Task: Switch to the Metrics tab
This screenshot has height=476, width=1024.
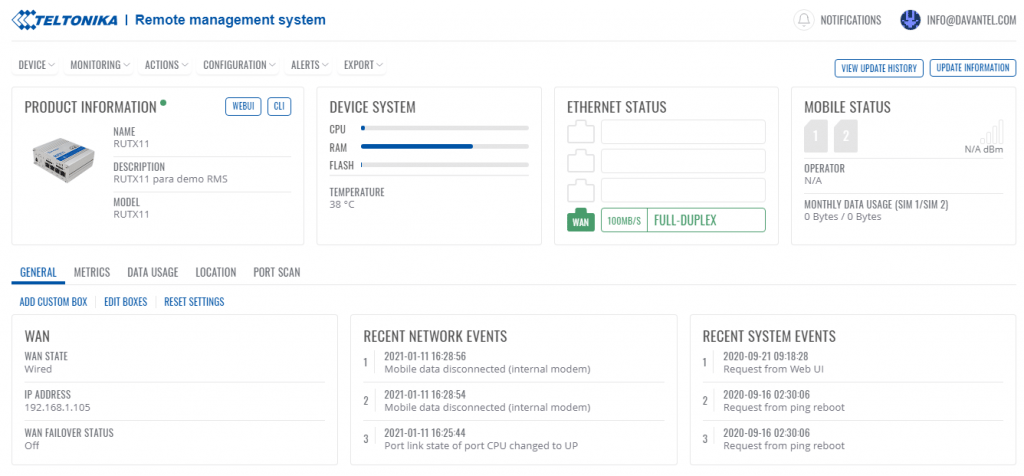Action: click(92, 272)
